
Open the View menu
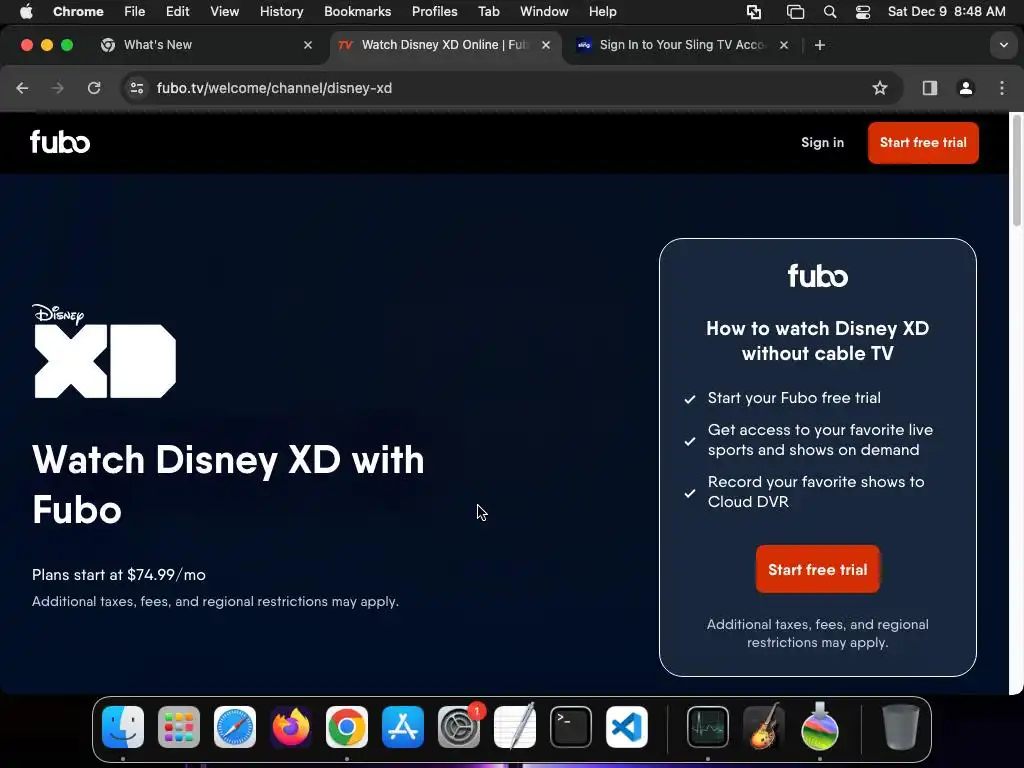(225, 11)
